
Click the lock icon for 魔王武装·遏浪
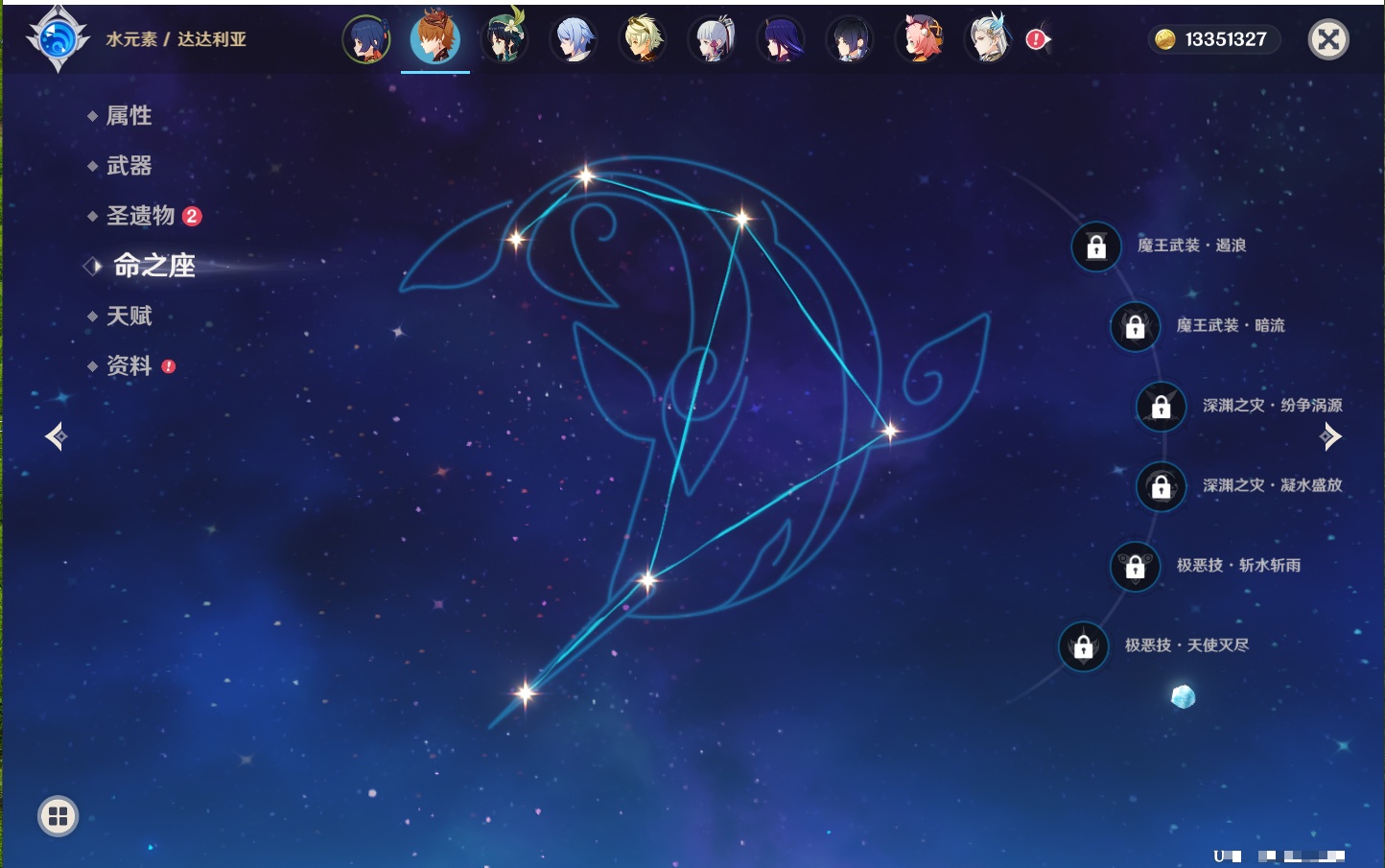[1096, 246]
